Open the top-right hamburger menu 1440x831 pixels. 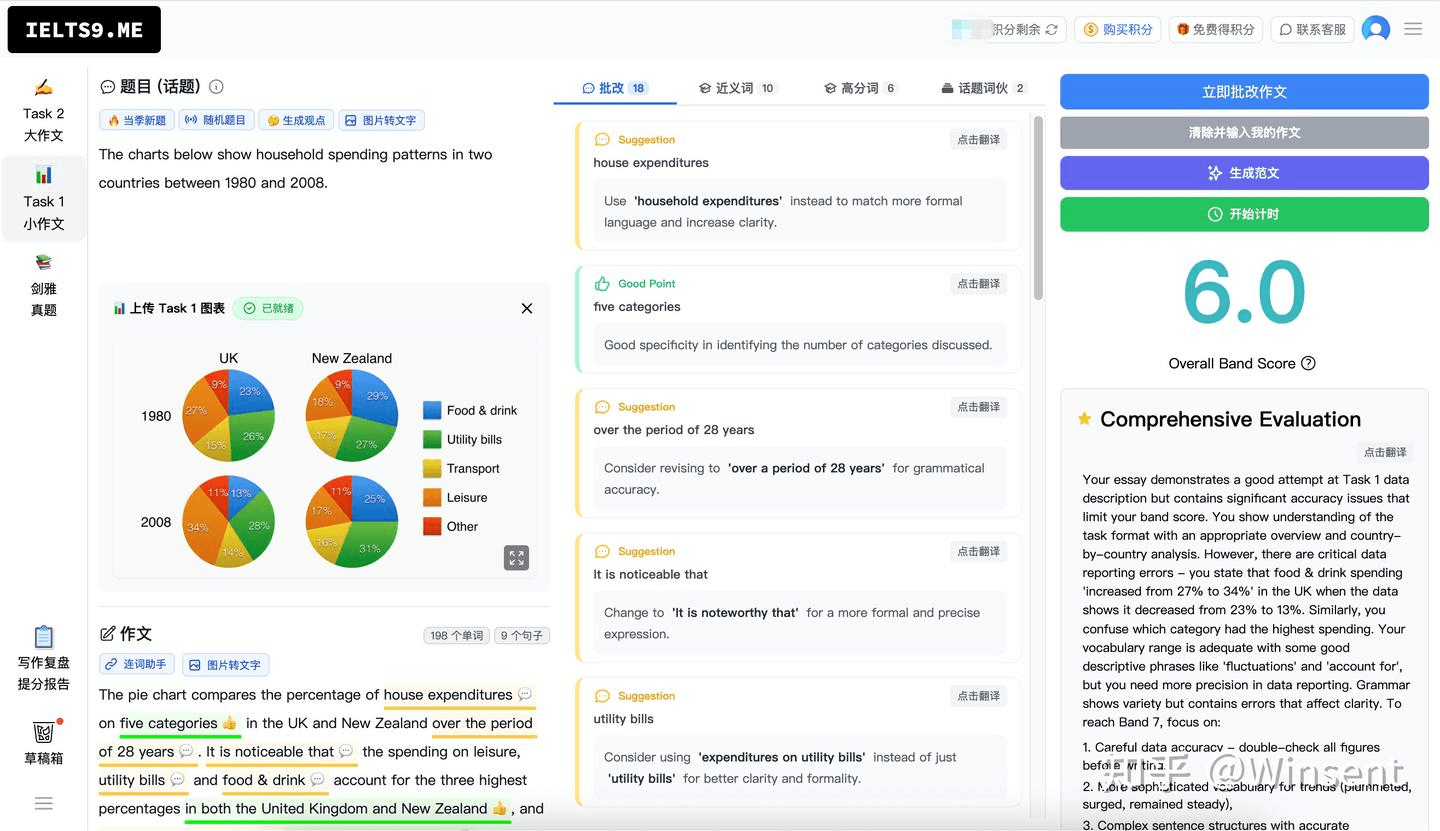[x=1413, y=29]
